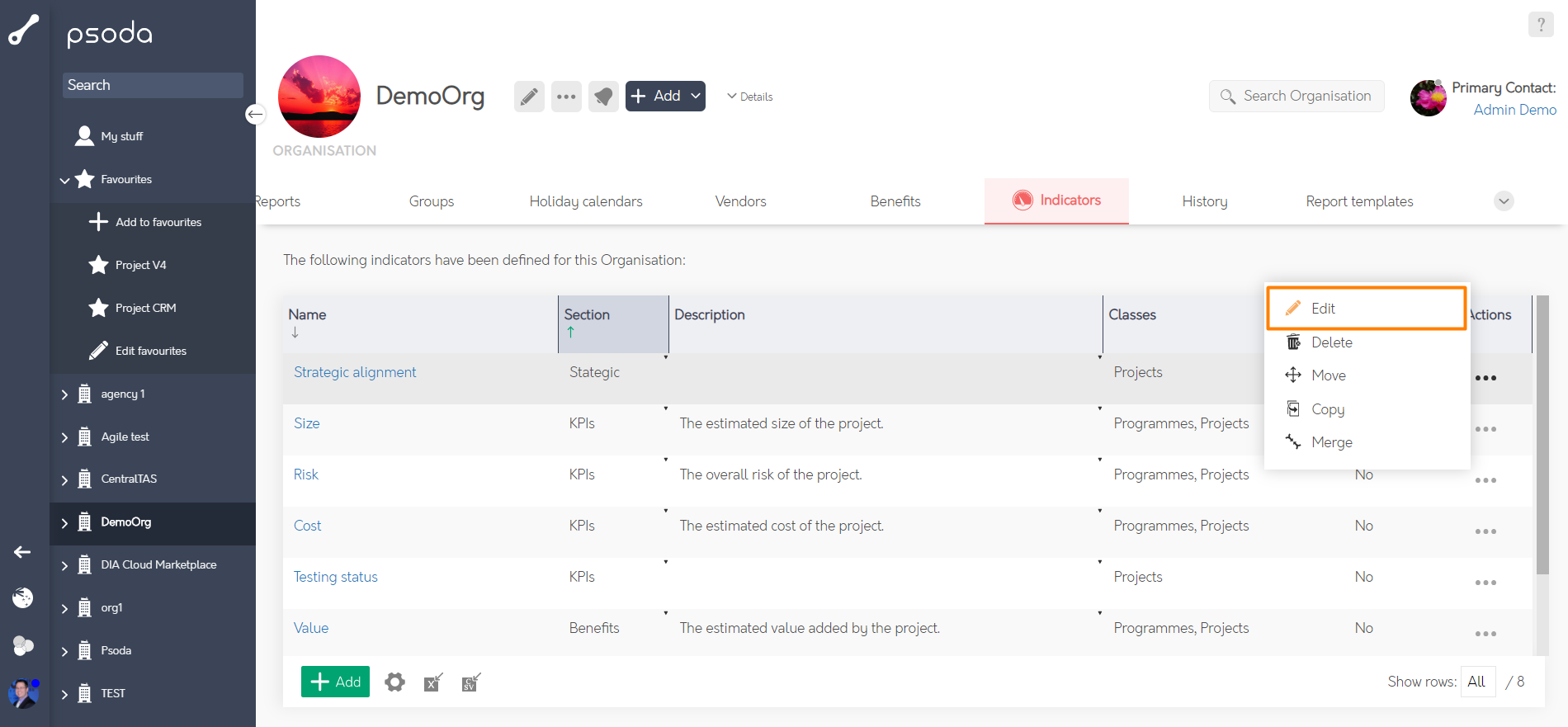Screen dimensions: 1568x727
Task: Choose Move from the context menu
Action: pos(1367,375)
